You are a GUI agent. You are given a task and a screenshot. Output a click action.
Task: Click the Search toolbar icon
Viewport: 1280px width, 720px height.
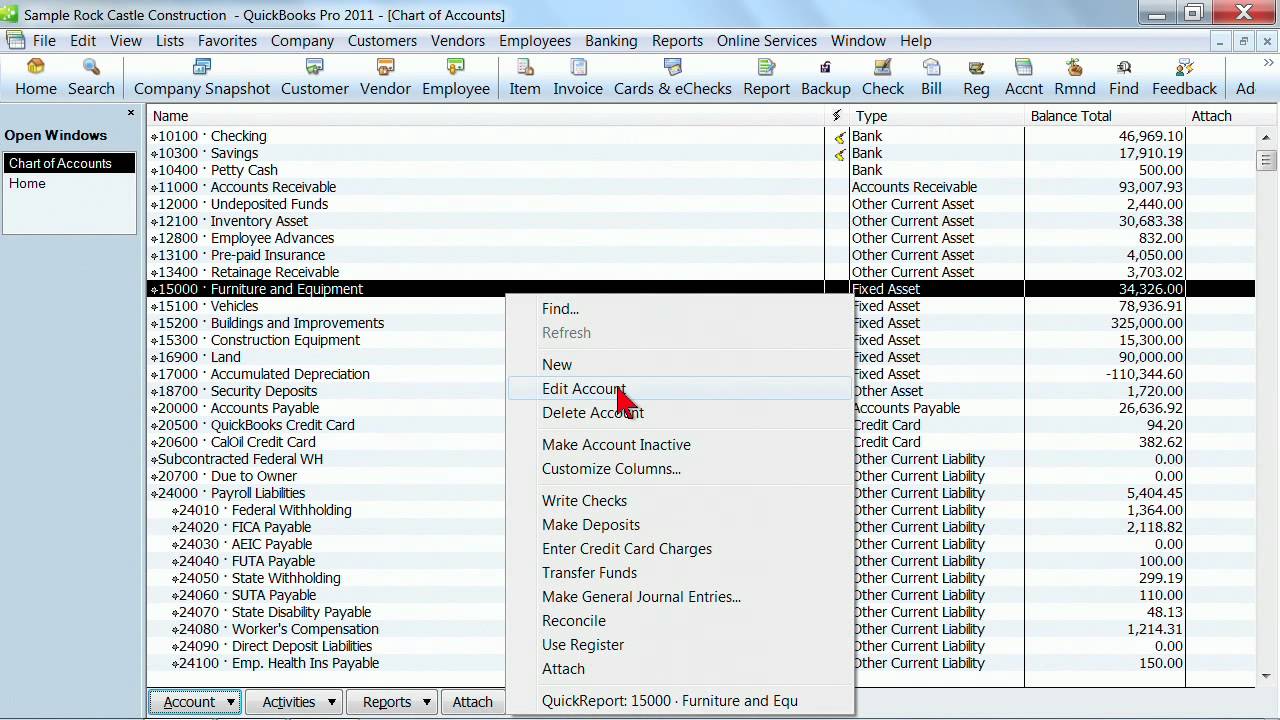tap(91, 78)
